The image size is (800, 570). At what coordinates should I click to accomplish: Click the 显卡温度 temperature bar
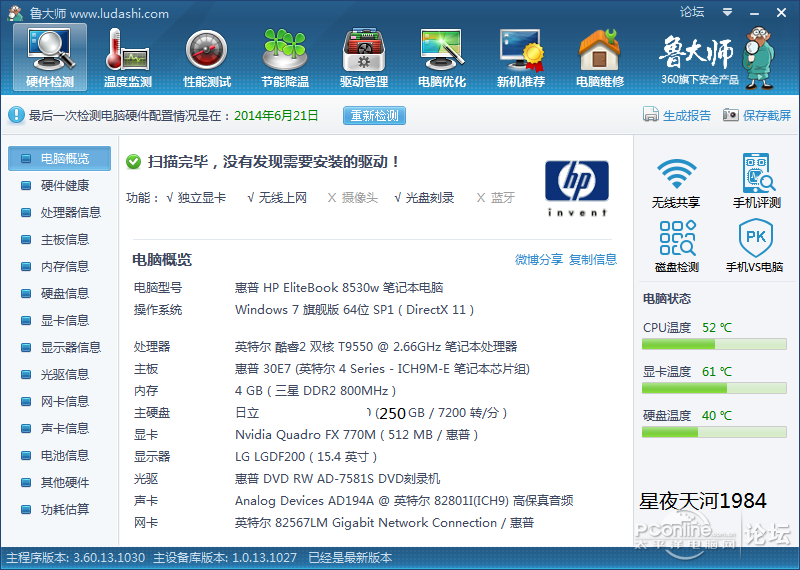pos(714,388)
